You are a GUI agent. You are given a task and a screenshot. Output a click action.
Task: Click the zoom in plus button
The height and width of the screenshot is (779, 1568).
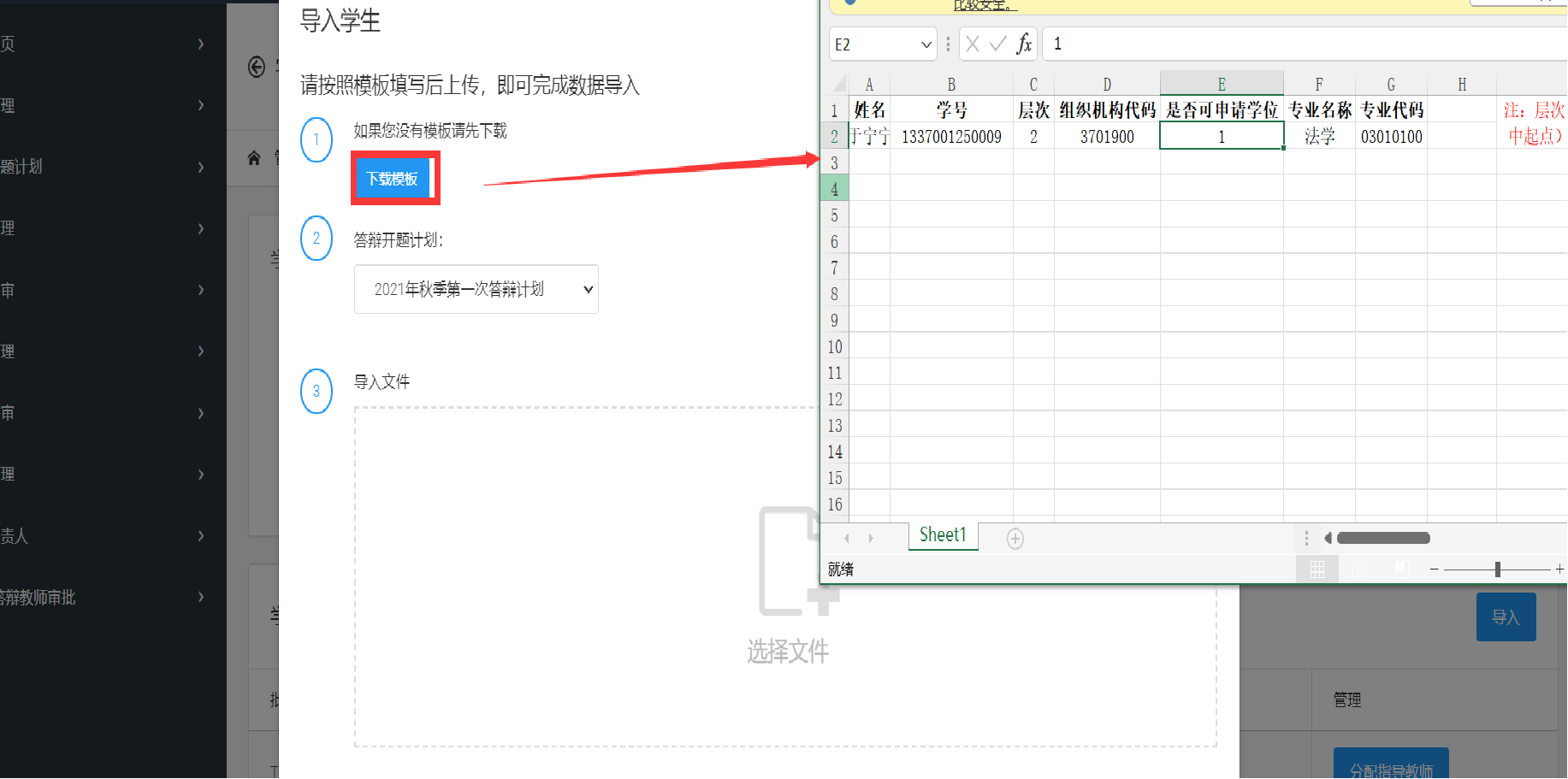click(1559, 569)
